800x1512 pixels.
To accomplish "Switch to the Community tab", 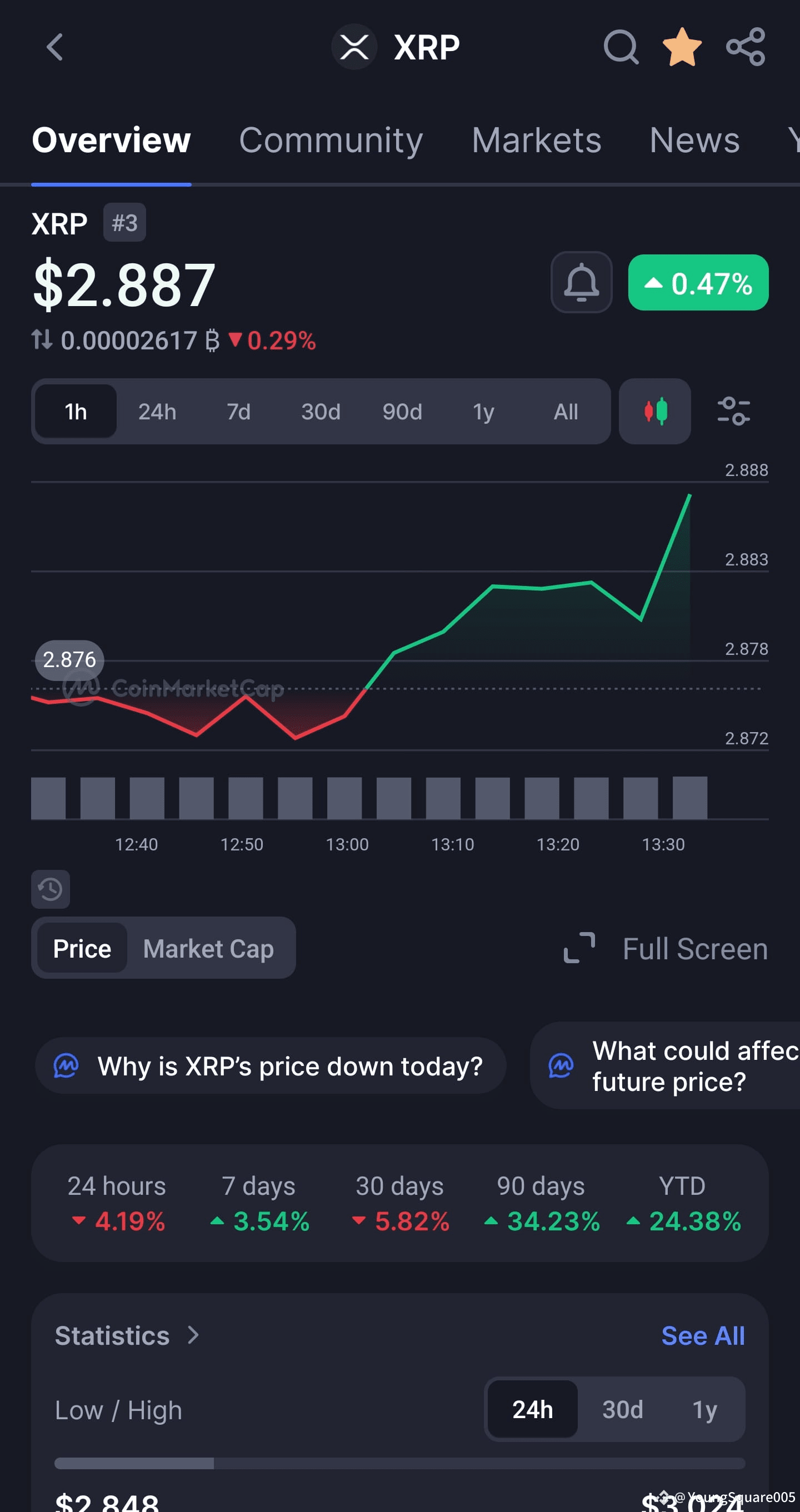I will coord(331,141).
